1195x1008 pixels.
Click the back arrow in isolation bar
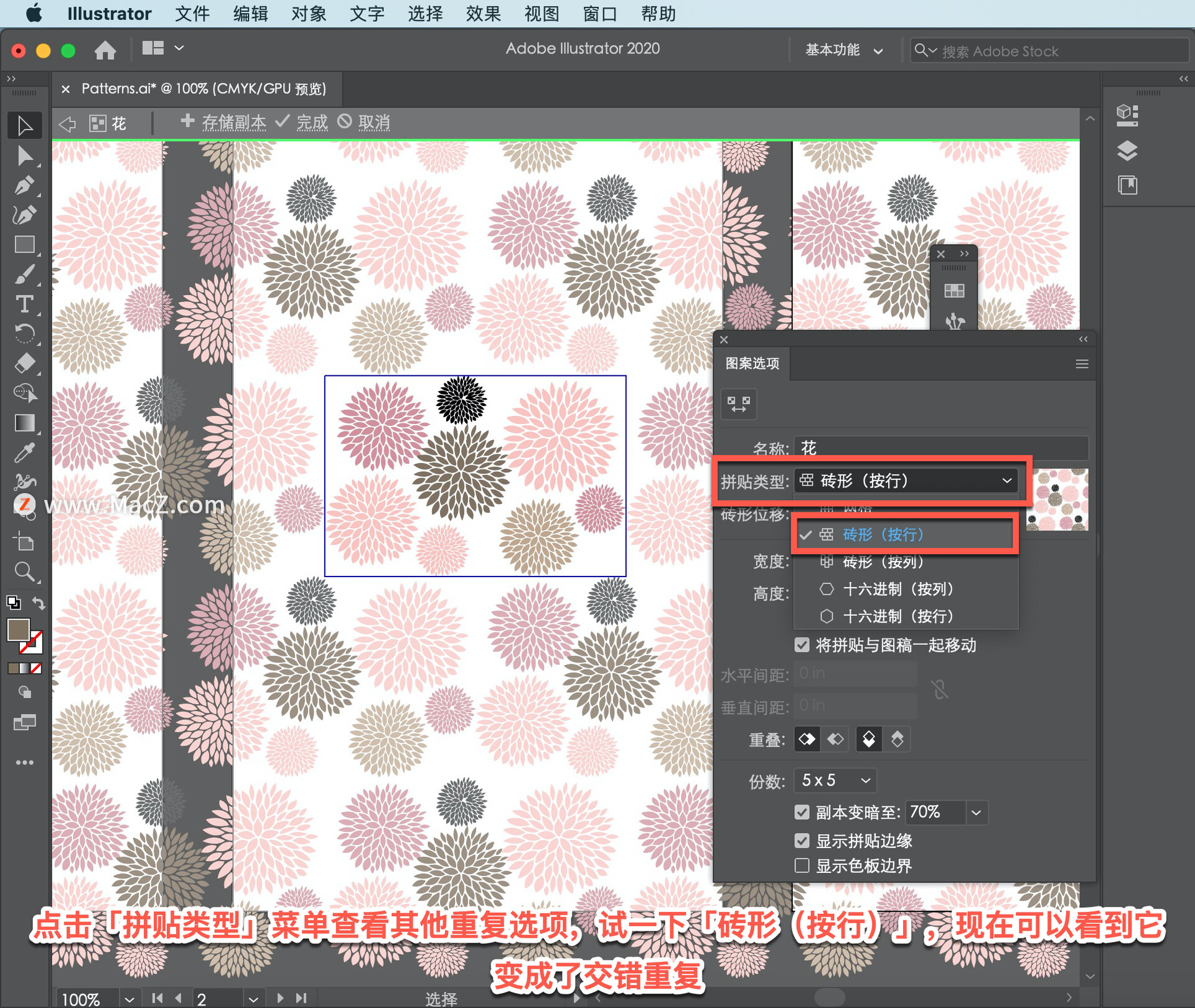coord(67,123)
